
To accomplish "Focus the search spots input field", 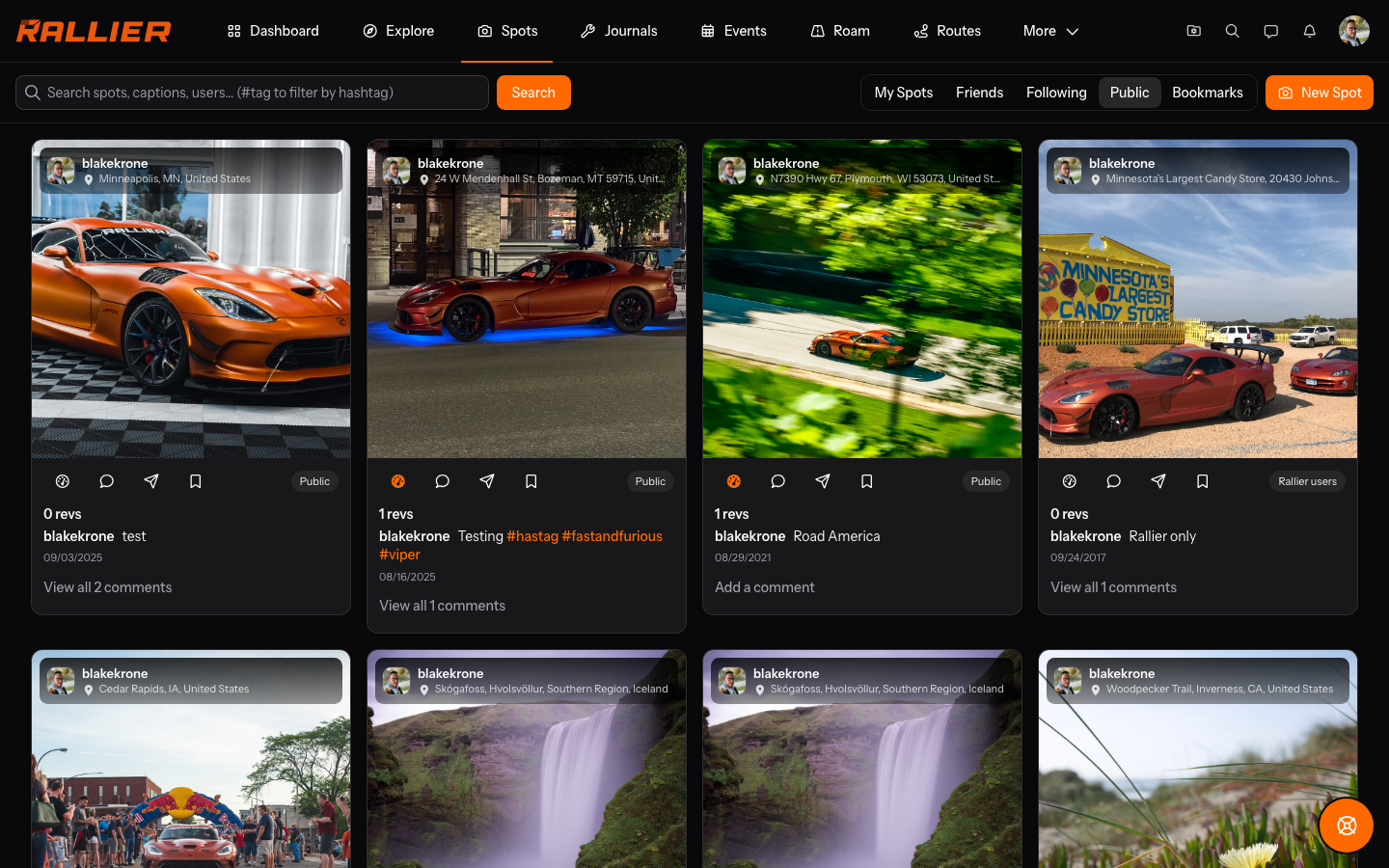I will [x=252, y=93].
